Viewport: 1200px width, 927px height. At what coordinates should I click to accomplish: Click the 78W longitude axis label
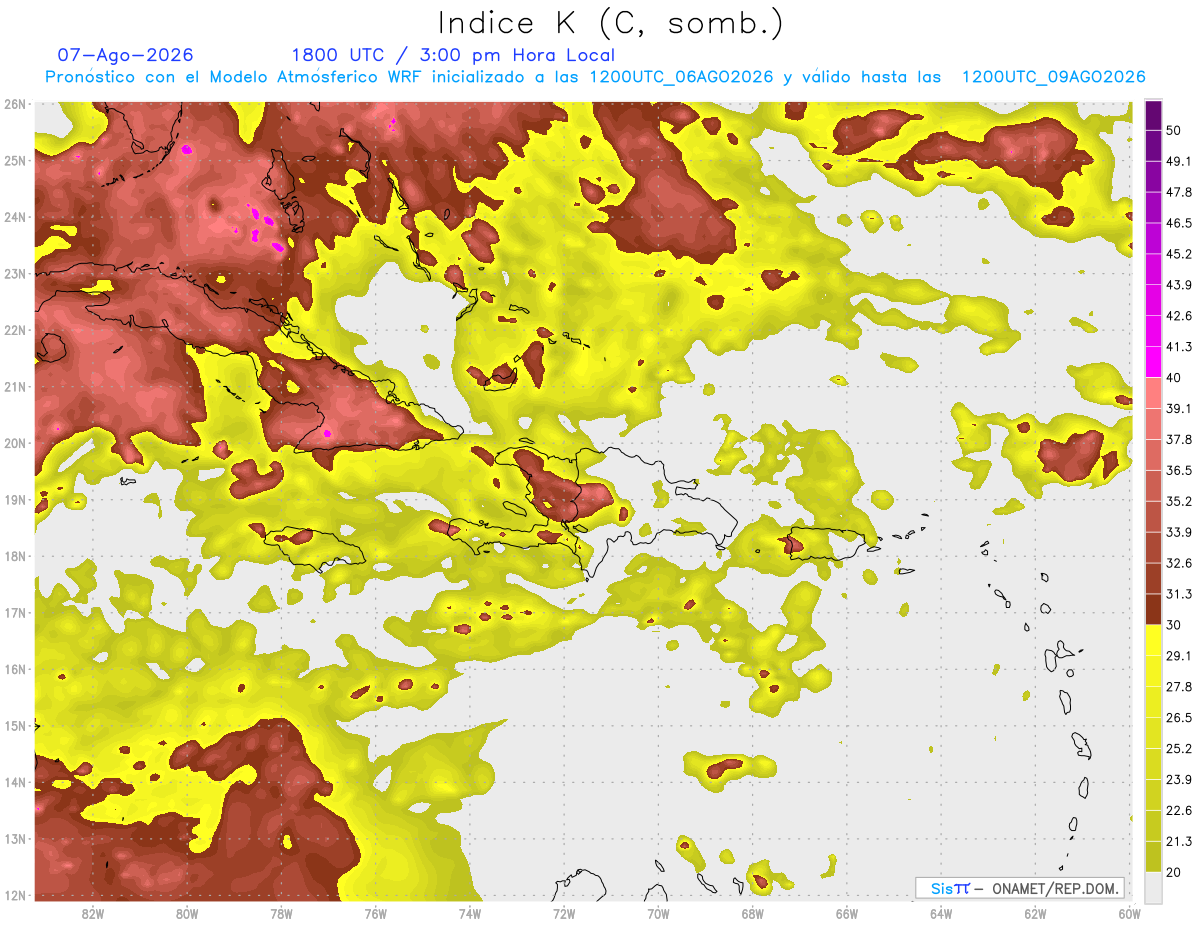(281, 913)
